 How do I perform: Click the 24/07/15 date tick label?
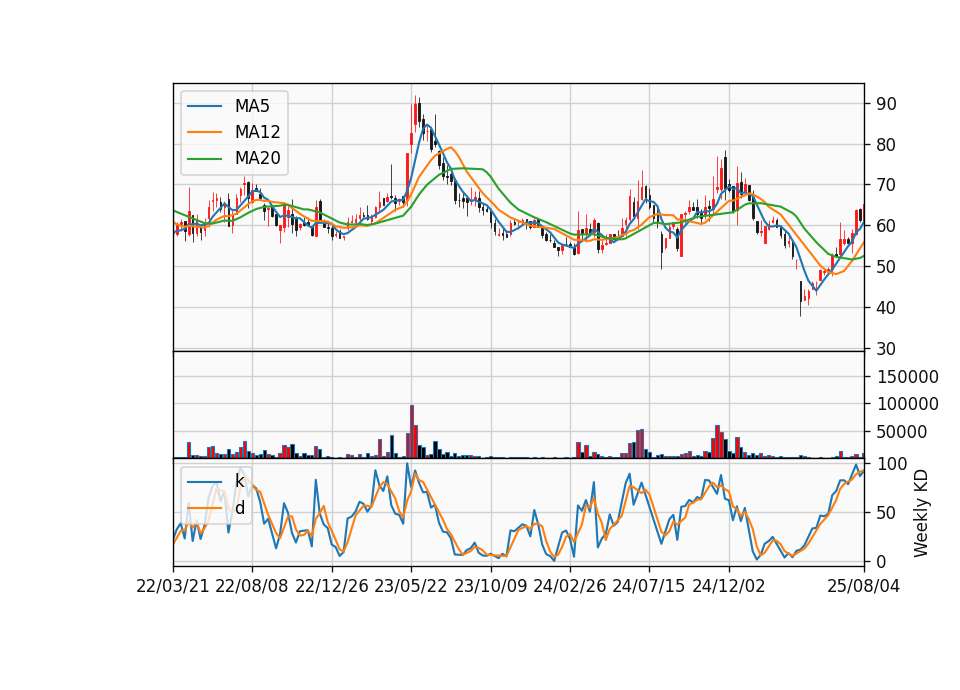tap(649, 586)
